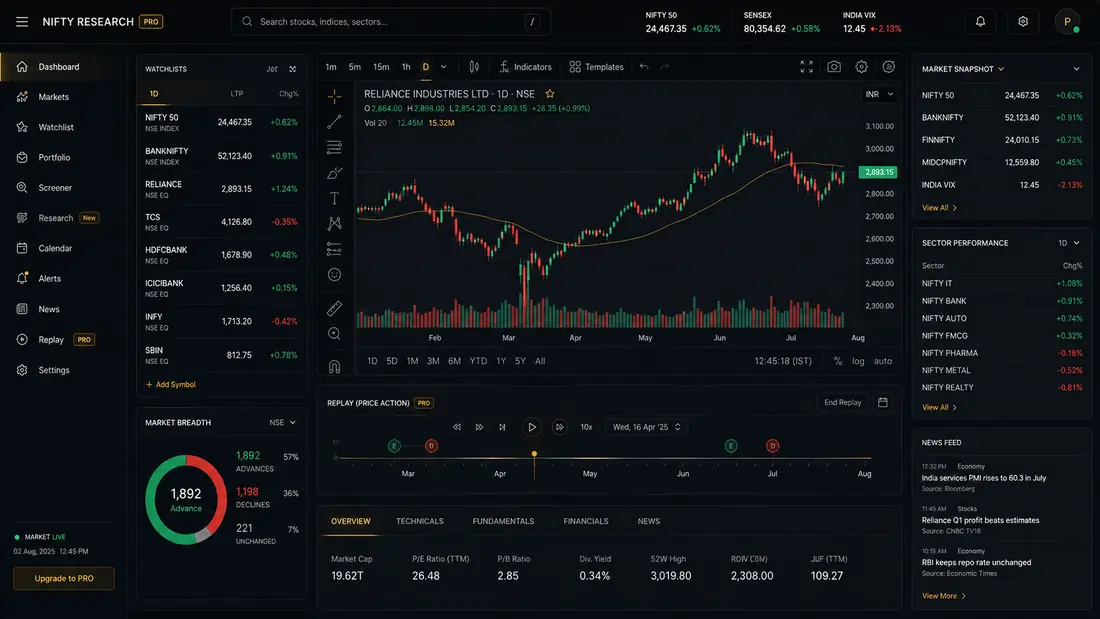Play the price action replay
The height and width of the screenshot is (619, 1100).
[x=531, y=427]
